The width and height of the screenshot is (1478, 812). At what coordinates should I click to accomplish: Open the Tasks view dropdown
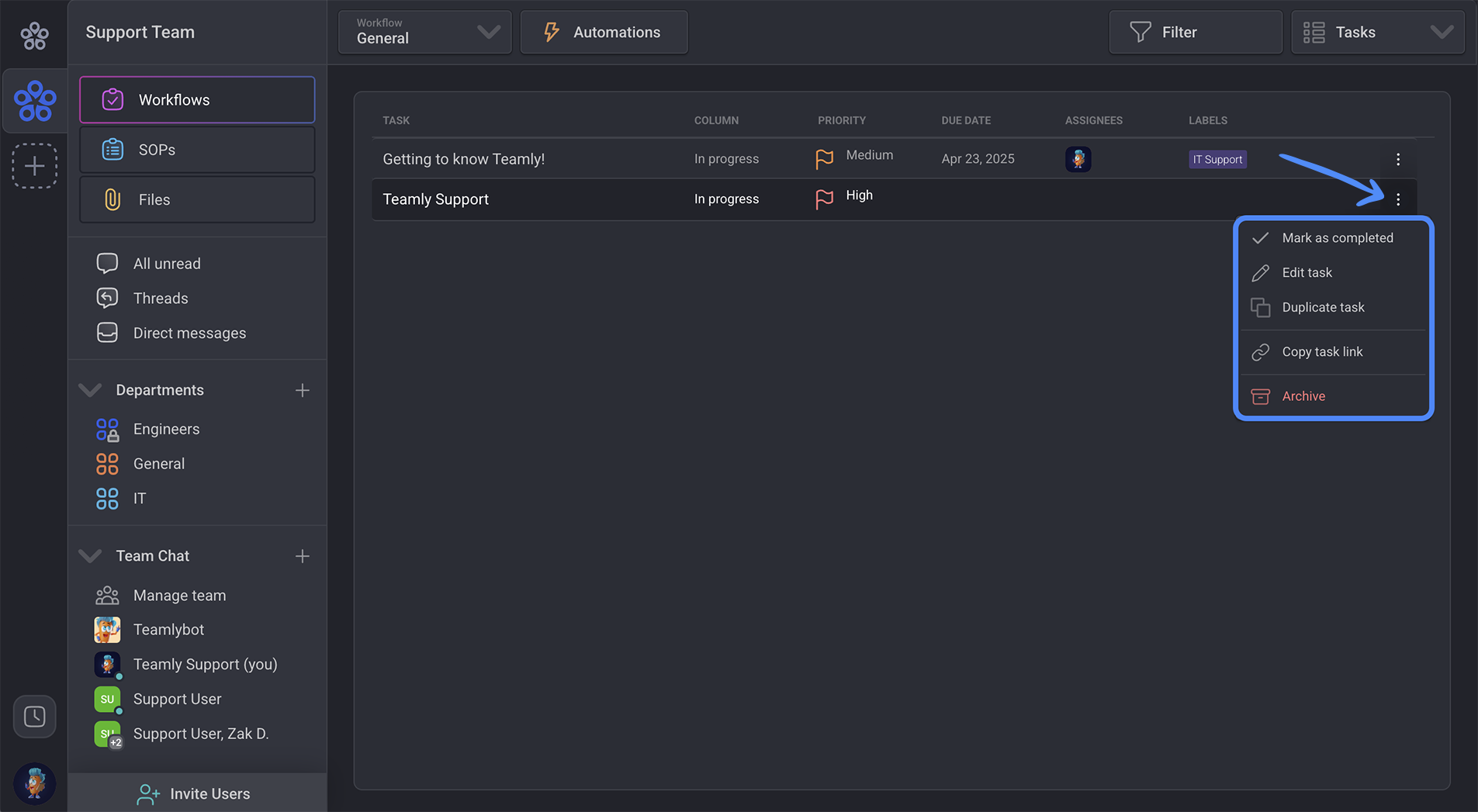[1377, 32]
